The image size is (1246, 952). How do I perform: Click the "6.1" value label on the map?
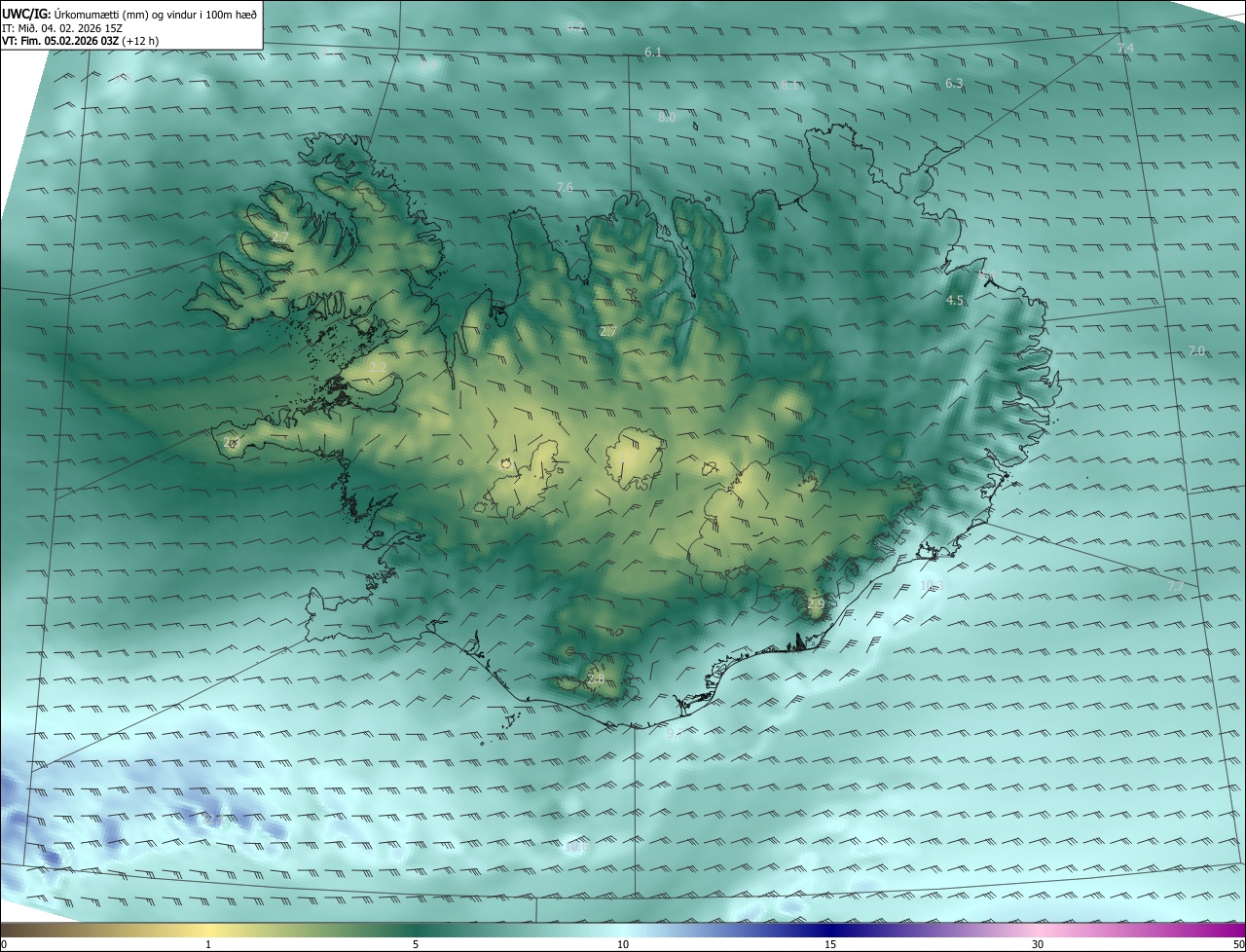[x=653, y=53]
